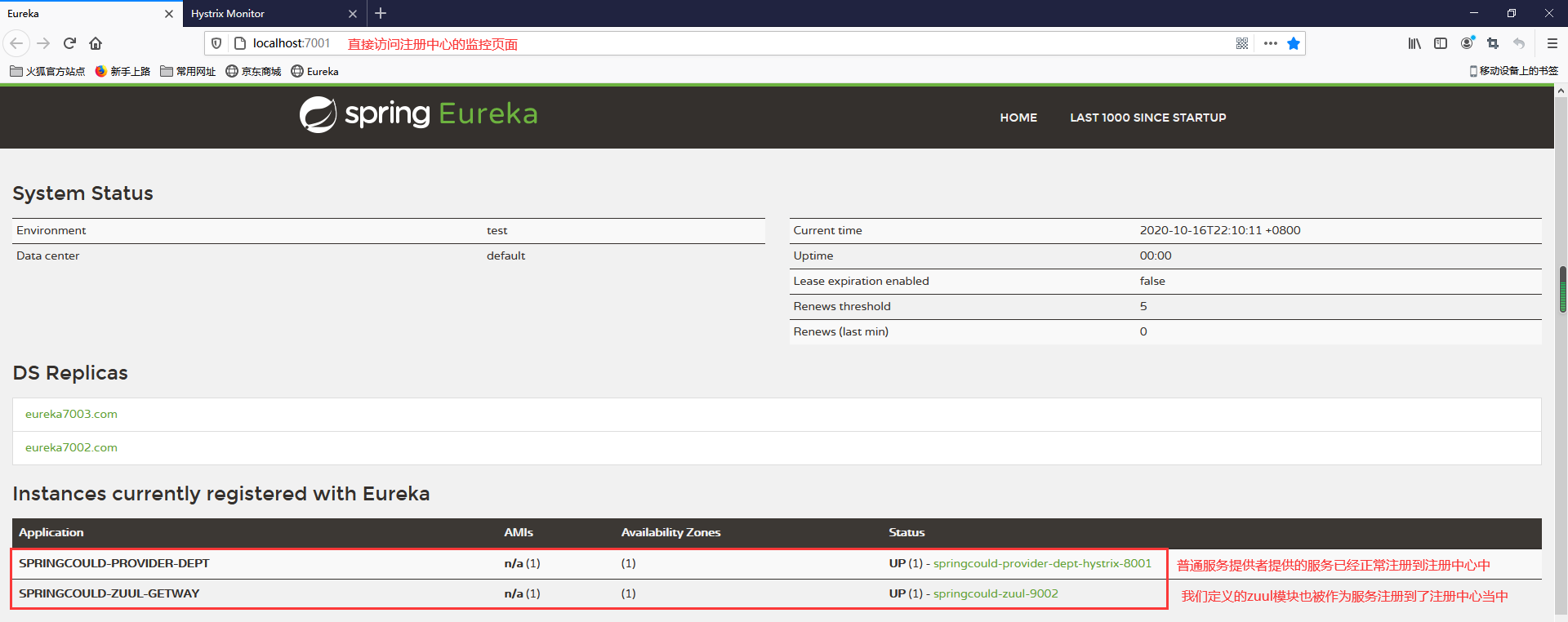Click the SPRINGCOULD-ZUUL-GETWAY application cell
Screen dimensions: 1568x622
tap(109, 593)
